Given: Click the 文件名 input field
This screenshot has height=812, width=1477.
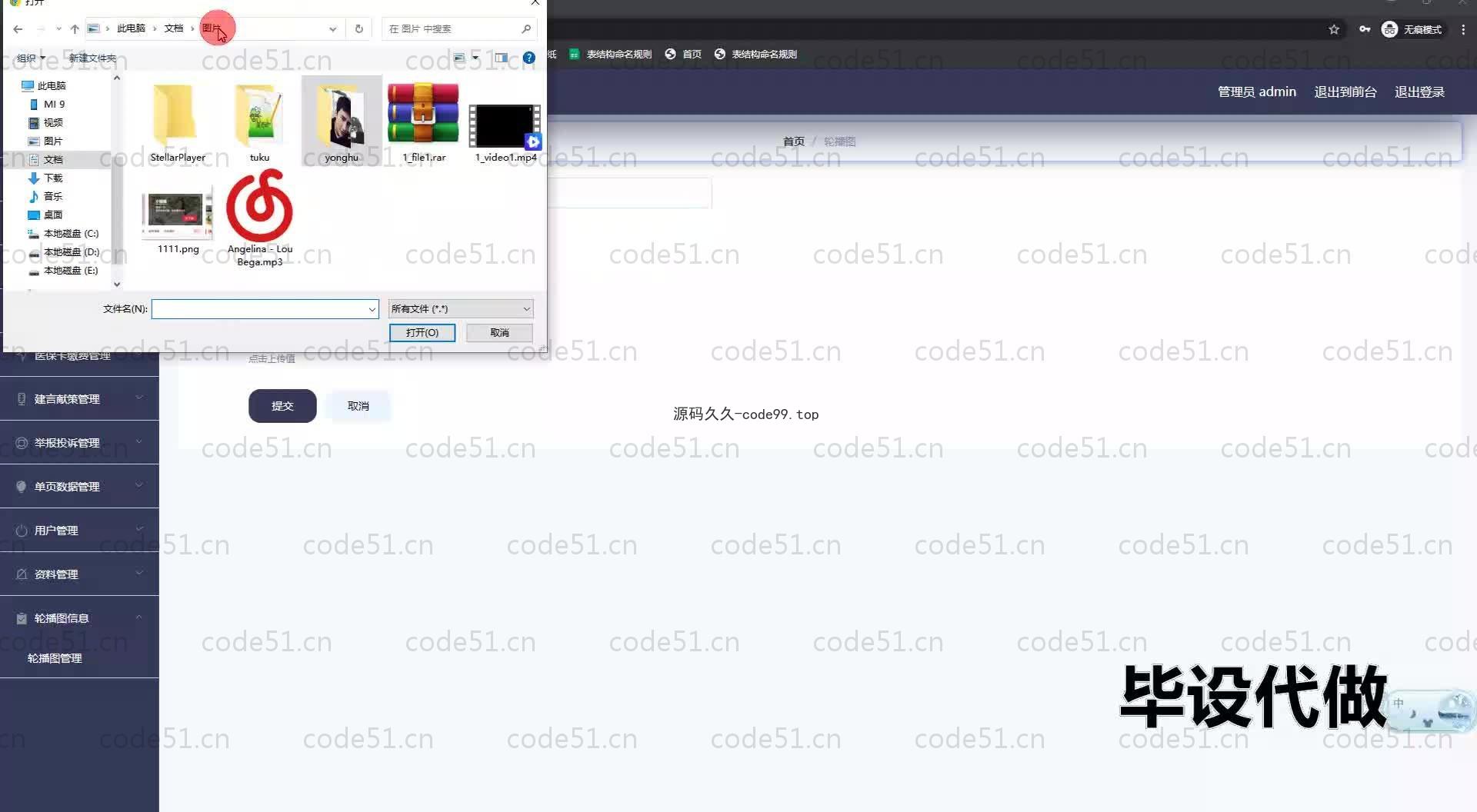Looking at the screenshot, I should [x=260, y=309].
